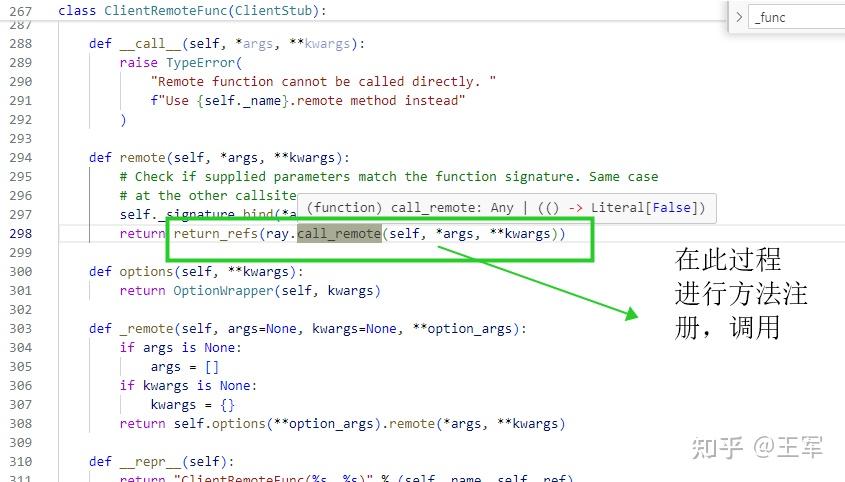Click line number 303 in the gutter
Screen dimensions: 845x482
20,328
